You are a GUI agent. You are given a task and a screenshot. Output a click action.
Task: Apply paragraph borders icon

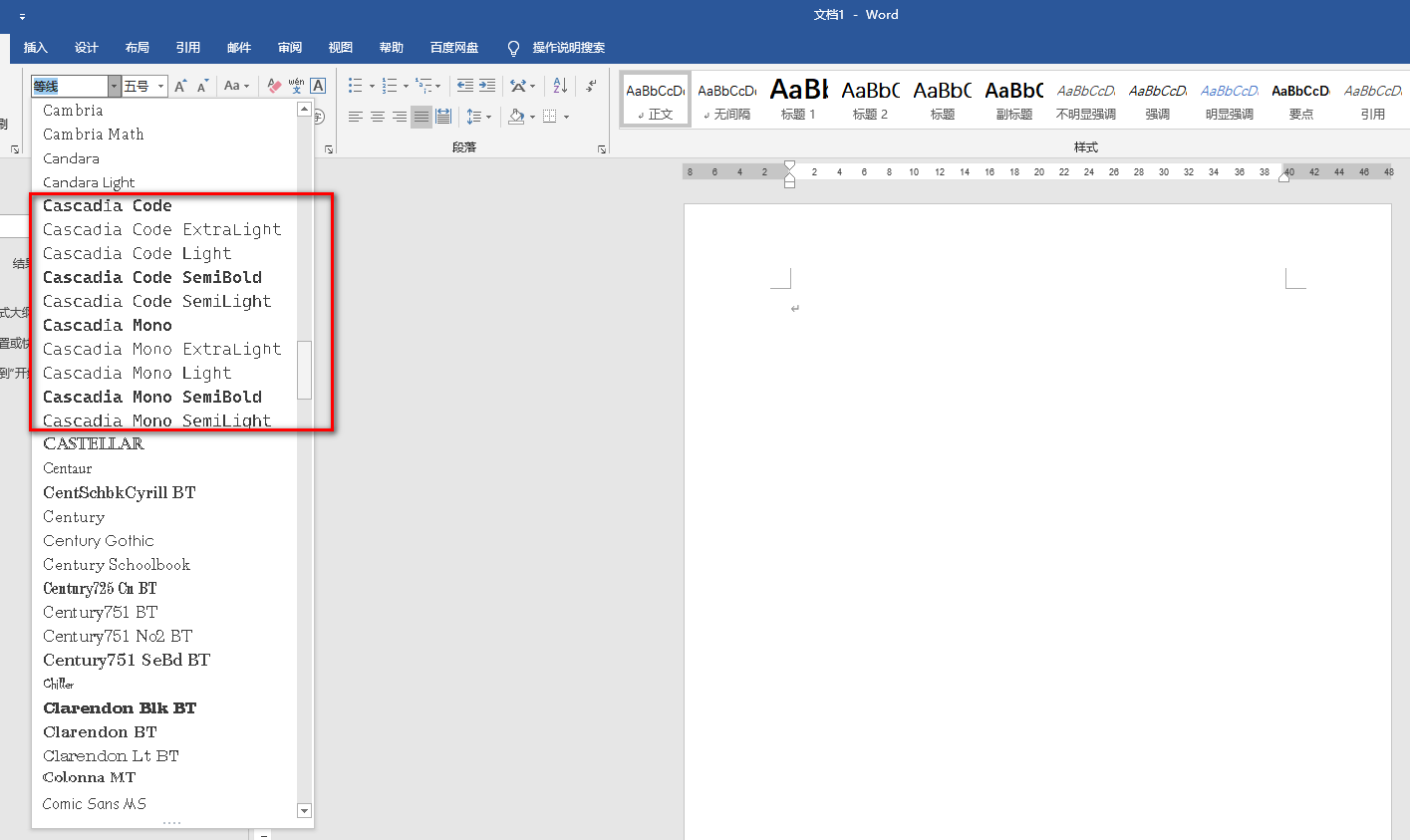point(550,117)
